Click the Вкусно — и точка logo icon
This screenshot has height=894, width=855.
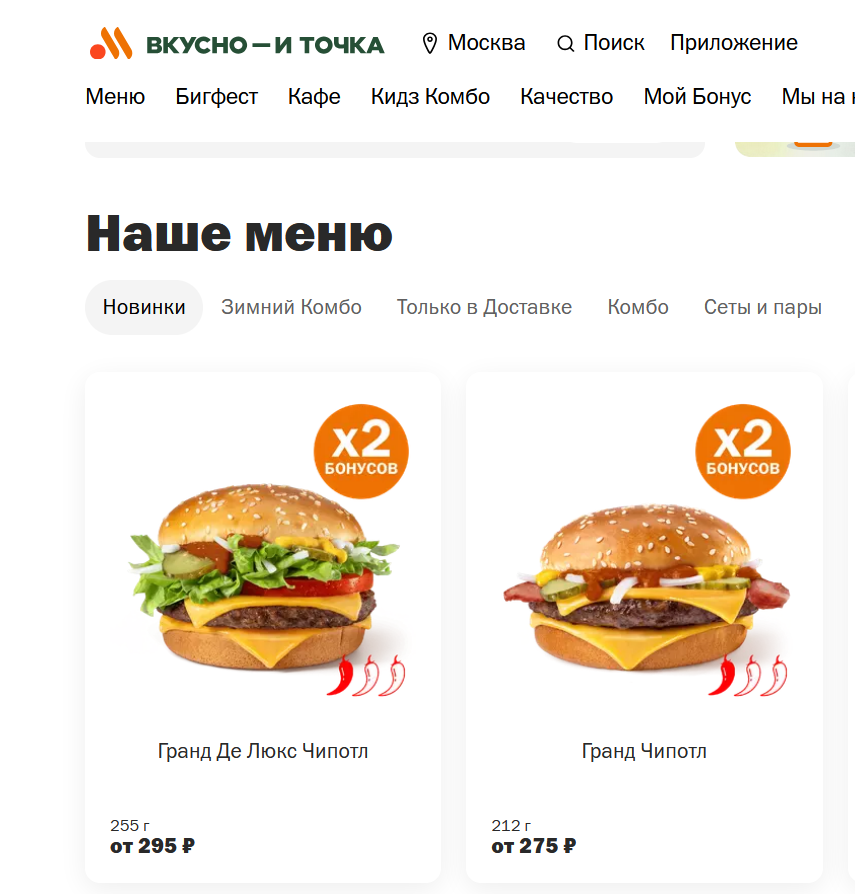point(111,43)
